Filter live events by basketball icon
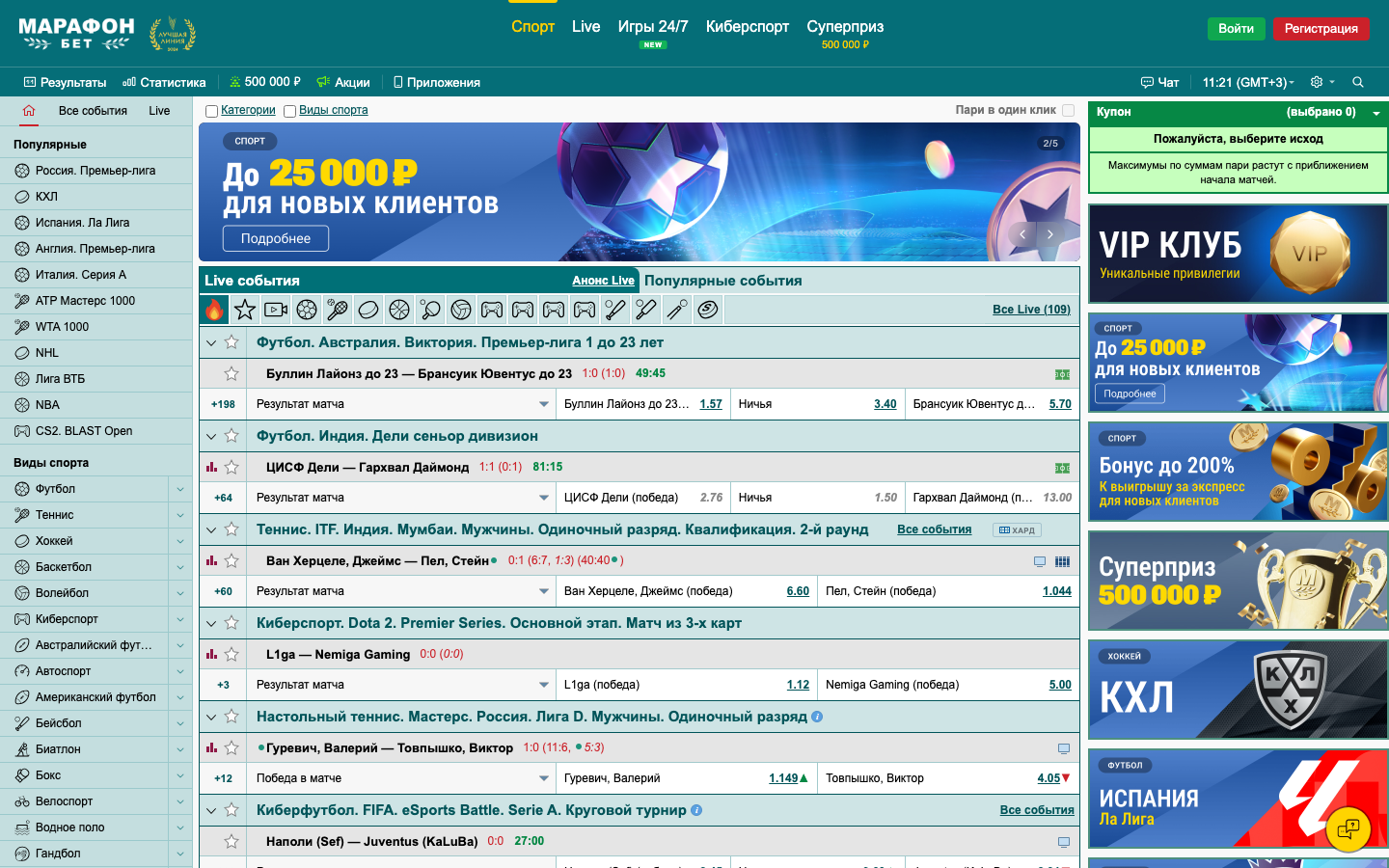 (399, 310)
